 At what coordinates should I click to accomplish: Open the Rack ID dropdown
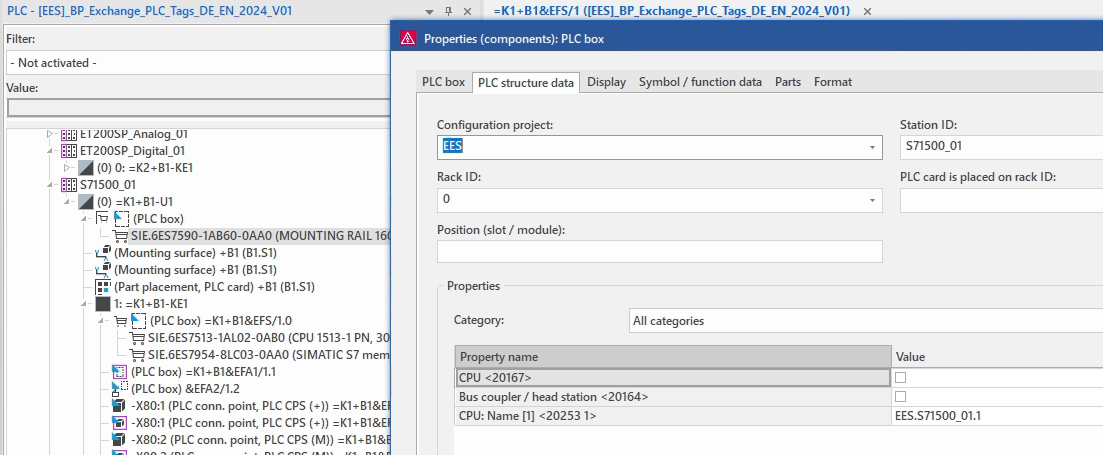pos(873,199)
